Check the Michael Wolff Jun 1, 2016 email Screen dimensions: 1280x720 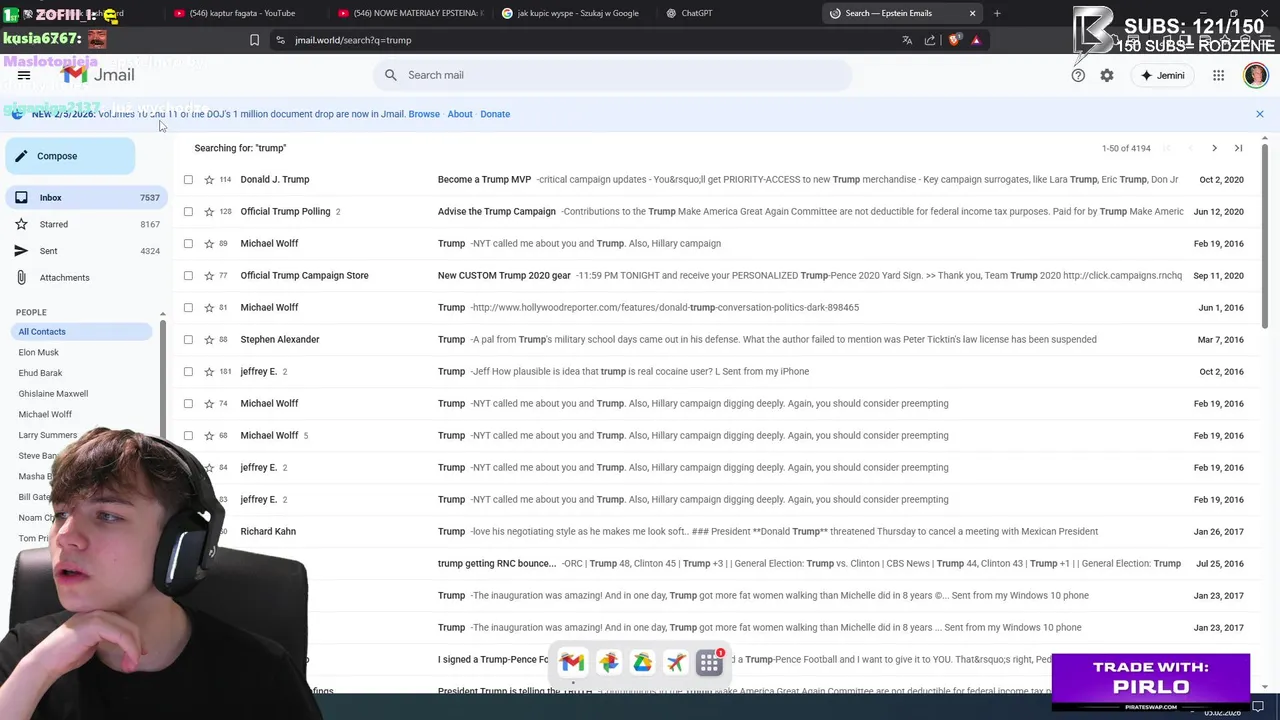(188, 308)
